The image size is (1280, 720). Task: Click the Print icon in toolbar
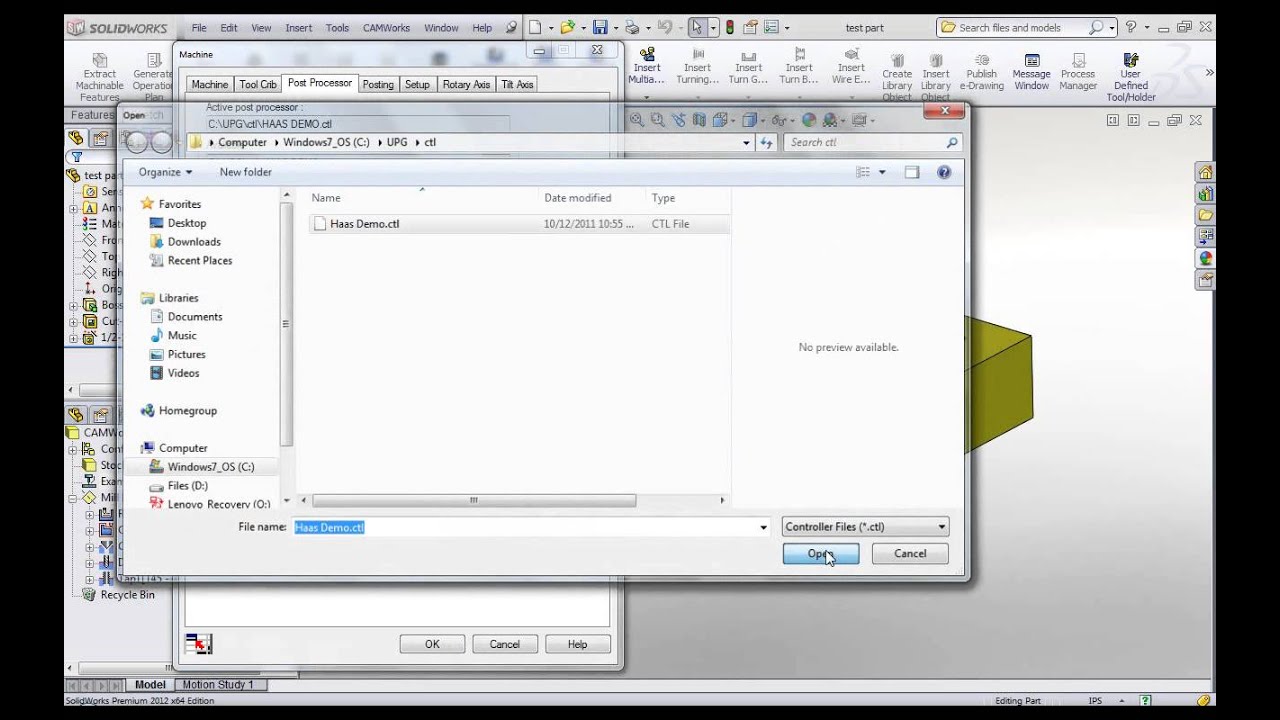(x=632, y=28)
